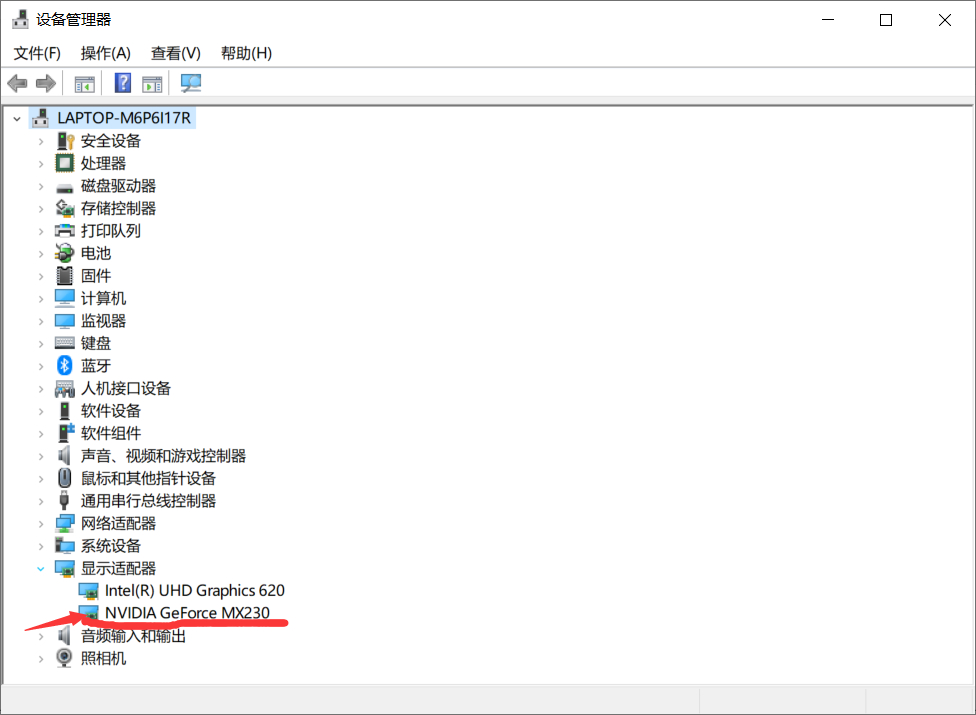
Task: Open the 操作(A) menu
Action: pos(106,53)
